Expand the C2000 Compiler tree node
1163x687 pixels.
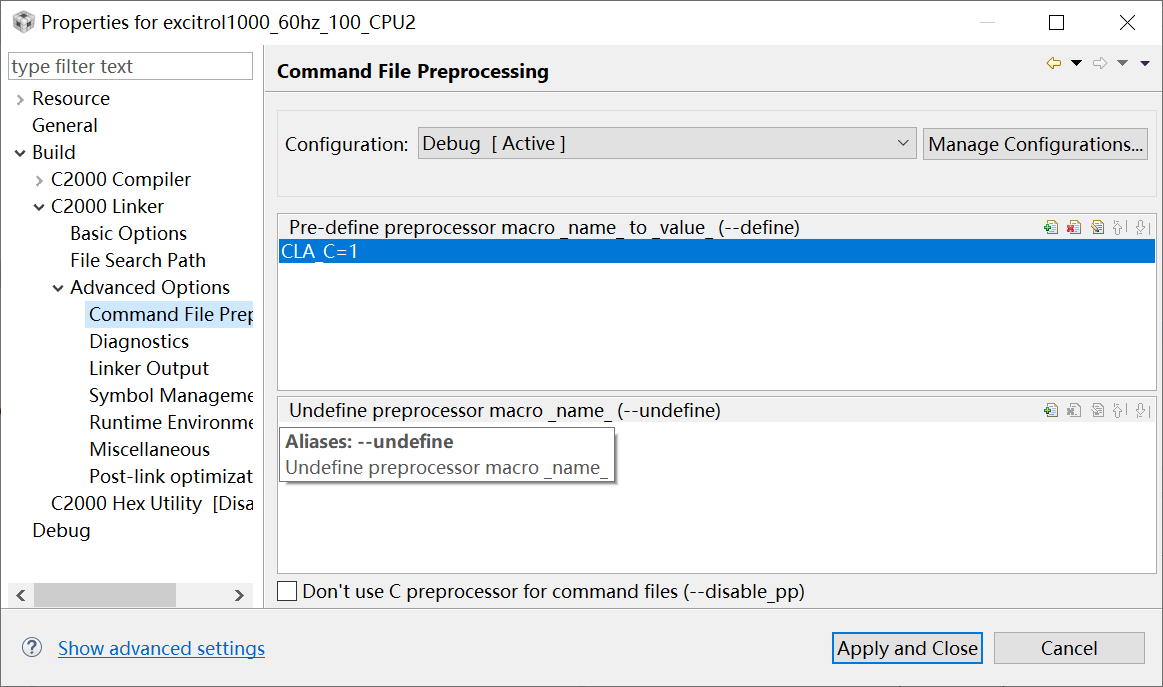click(39, 180)
